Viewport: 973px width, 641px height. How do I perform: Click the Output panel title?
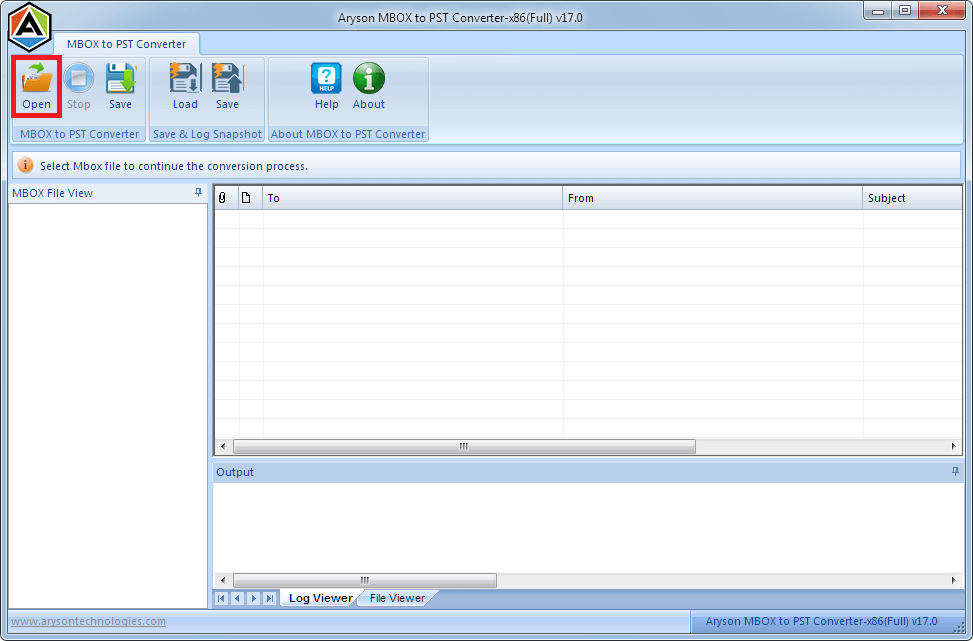tap(235, 472)
